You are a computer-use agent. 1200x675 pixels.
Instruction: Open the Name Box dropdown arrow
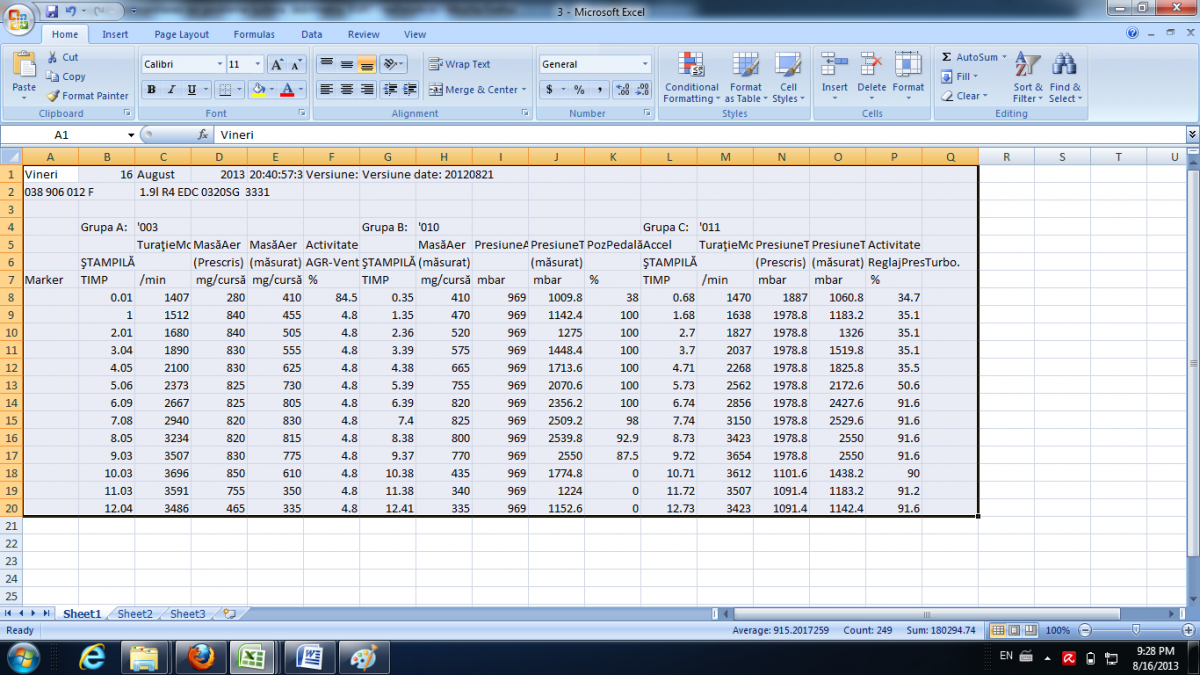coord(131,135)
